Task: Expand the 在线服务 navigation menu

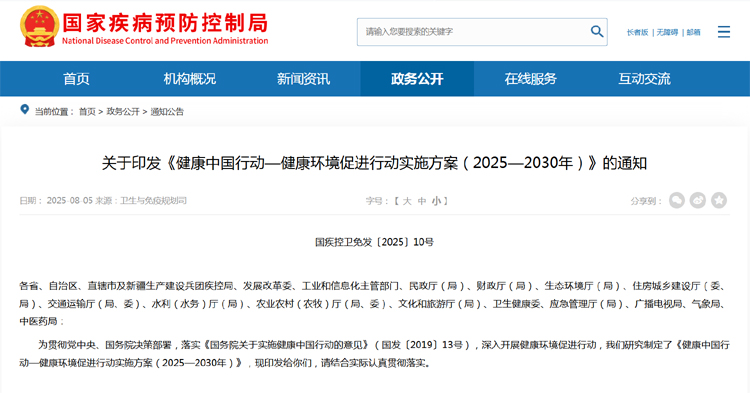Action: pyautogui.click(x=530, y=79)
